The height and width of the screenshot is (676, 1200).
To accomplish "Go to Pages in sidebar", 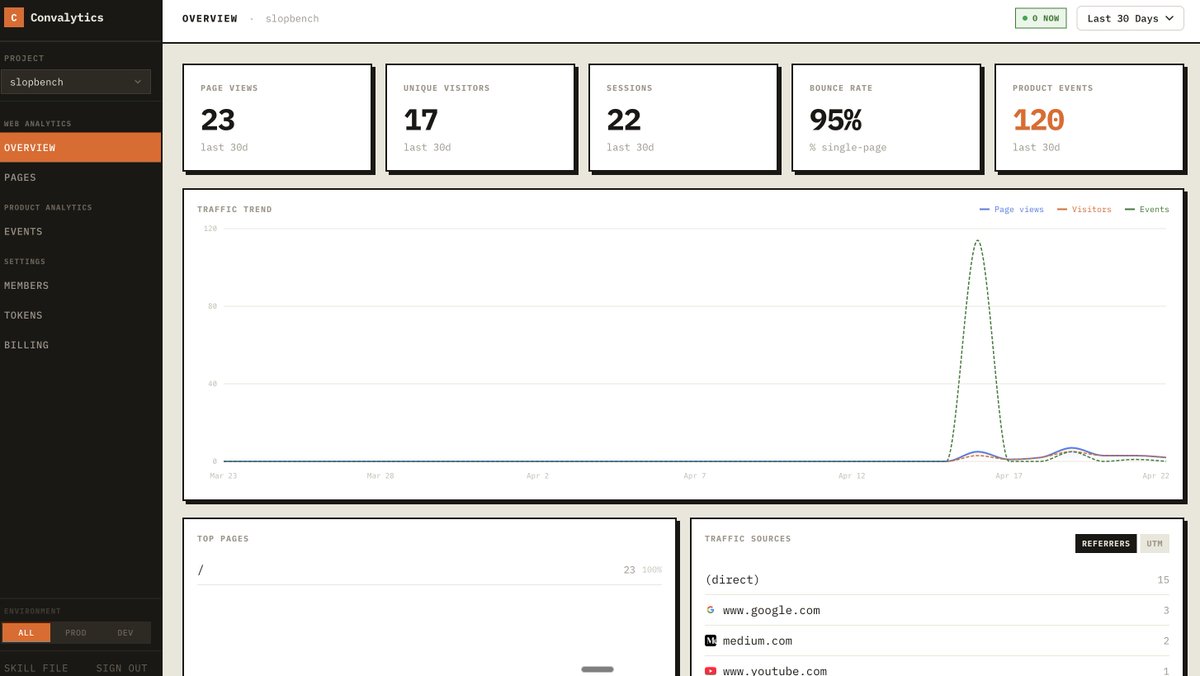I will point(80,178).
